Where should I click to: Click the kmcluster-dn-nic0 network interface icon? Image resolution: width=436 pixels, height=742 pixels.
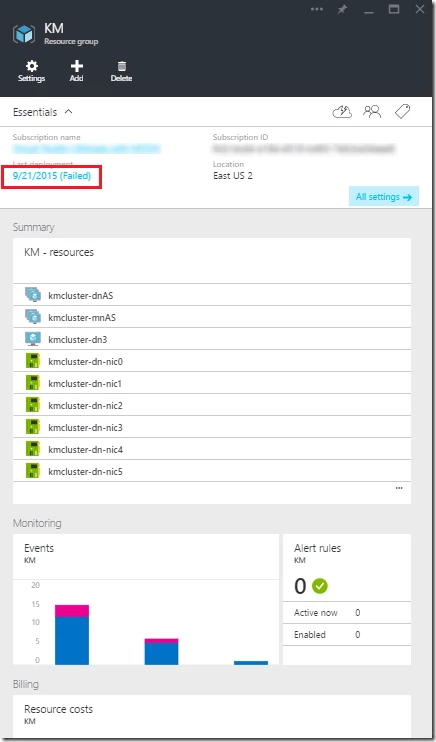point(33,361)
